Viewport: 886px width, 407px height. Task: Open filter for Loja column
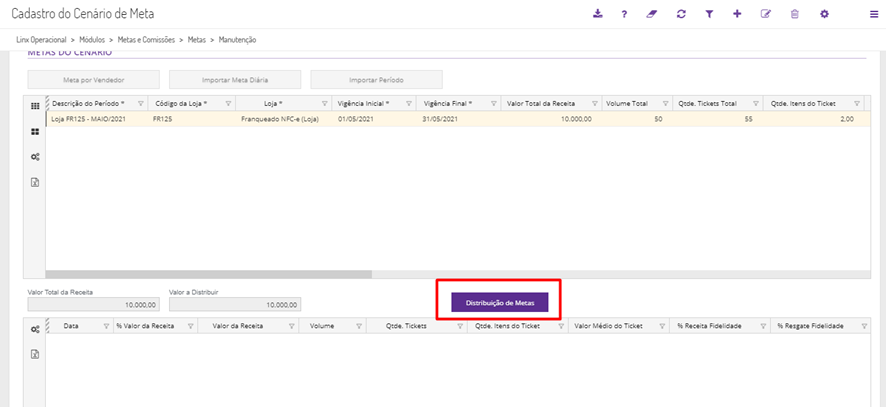tap(324, 103)
